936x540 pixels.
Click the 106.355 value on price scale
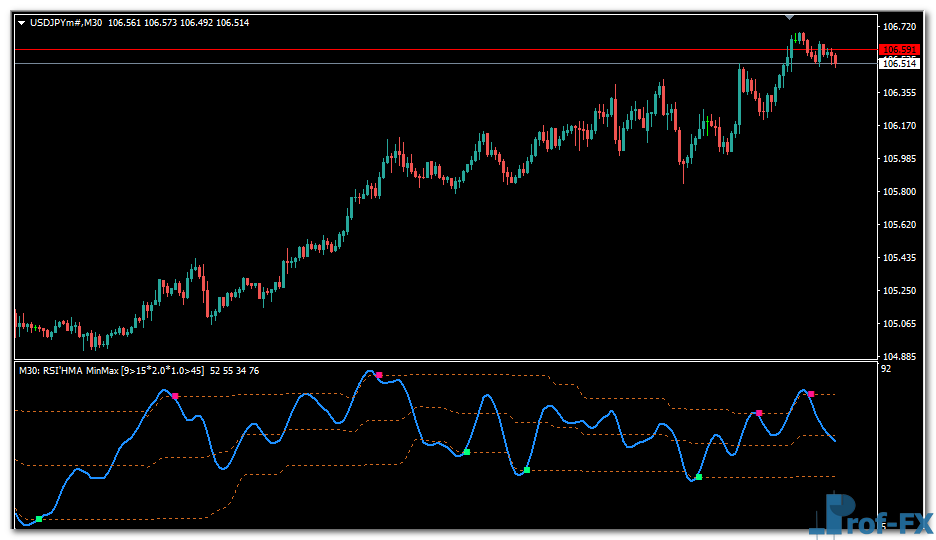900,93
